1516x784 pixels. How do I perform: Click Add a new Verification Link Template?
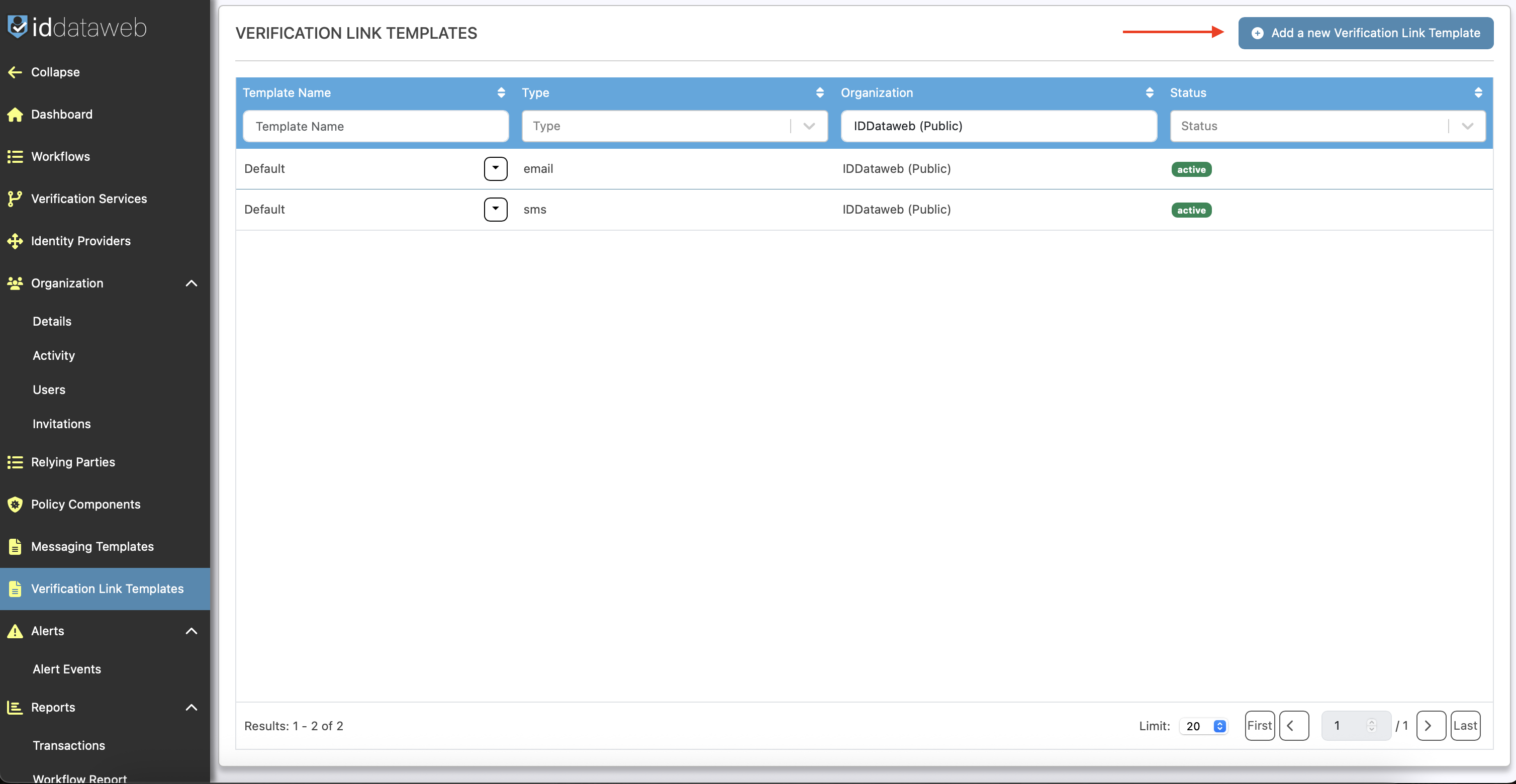pos(1365,33)
